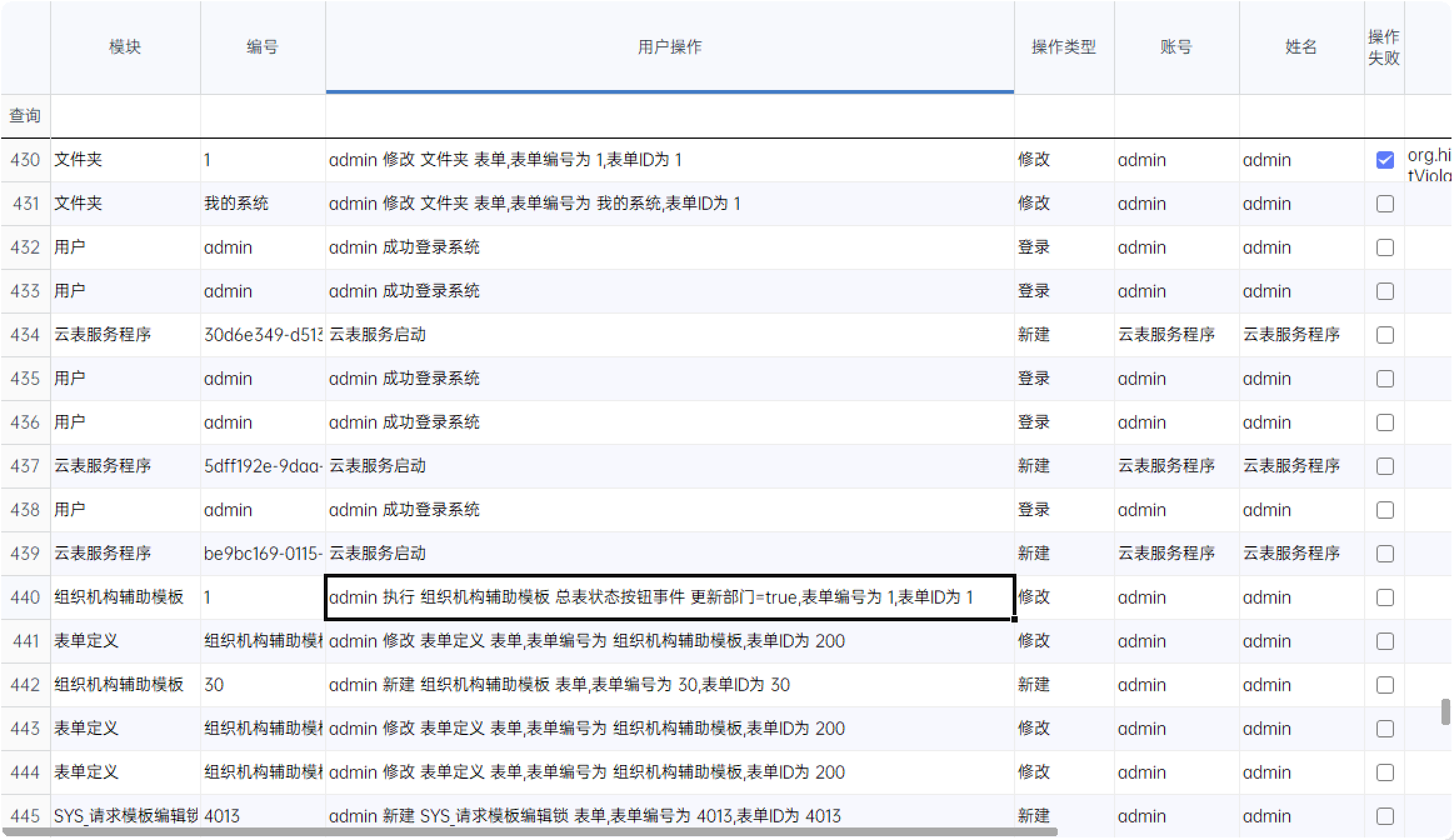
Task: Click 表单定义 module cell in row 443
Action: [125, 729]
